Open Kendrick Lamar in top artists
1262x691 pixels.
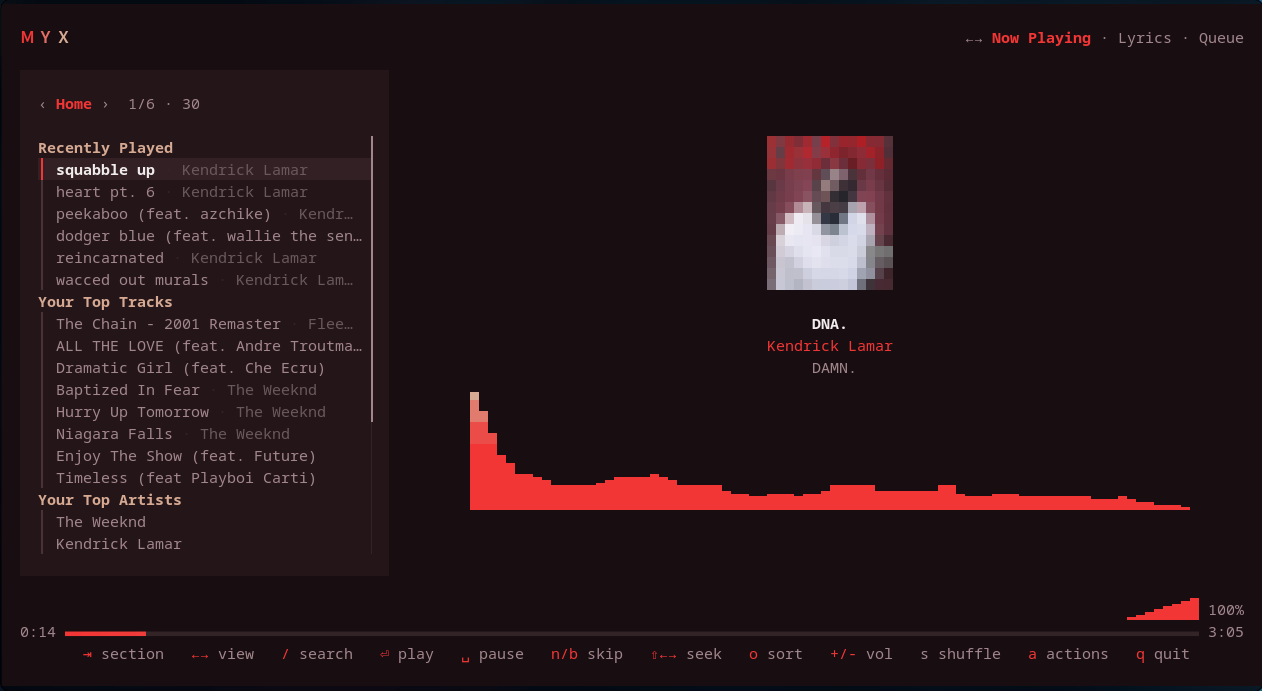pyautogui.click(x=206, y=544)
